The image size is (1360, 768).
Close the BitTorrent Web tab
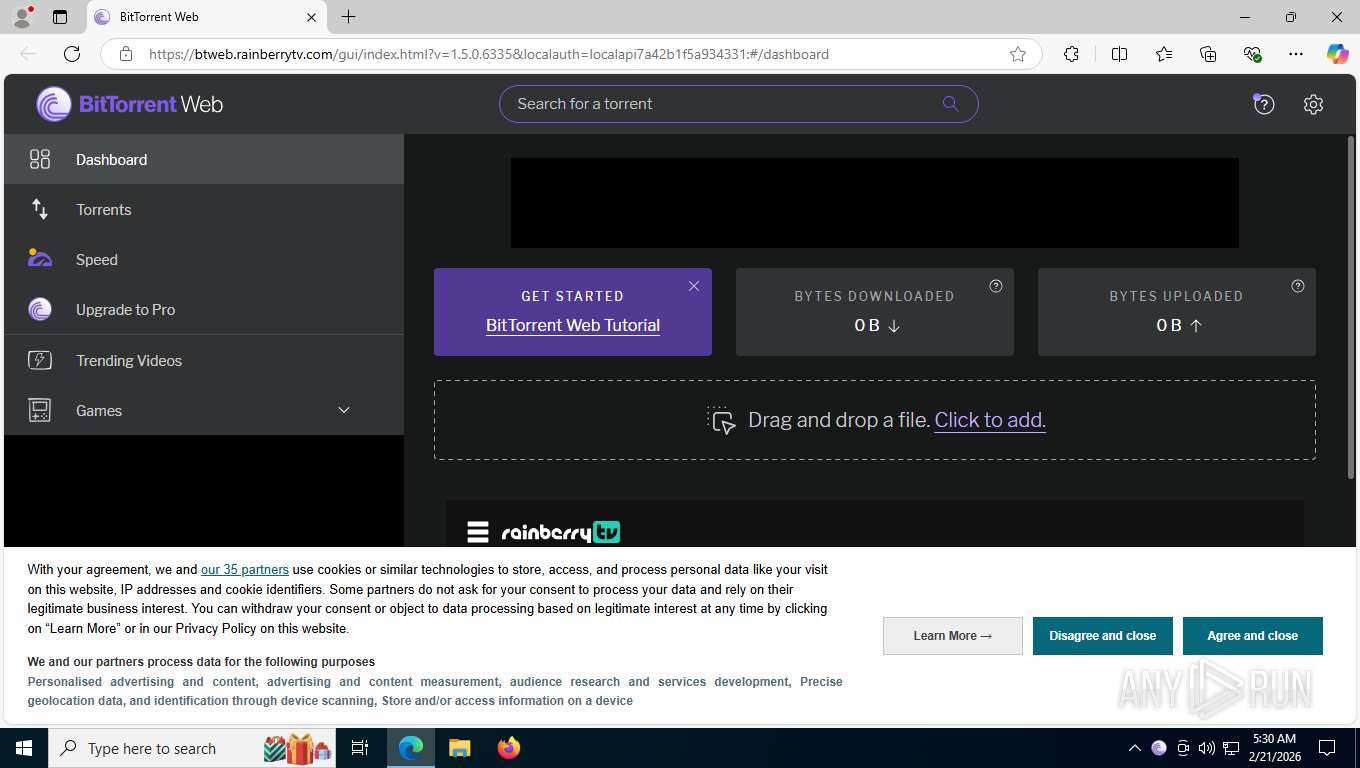(311, 17)
